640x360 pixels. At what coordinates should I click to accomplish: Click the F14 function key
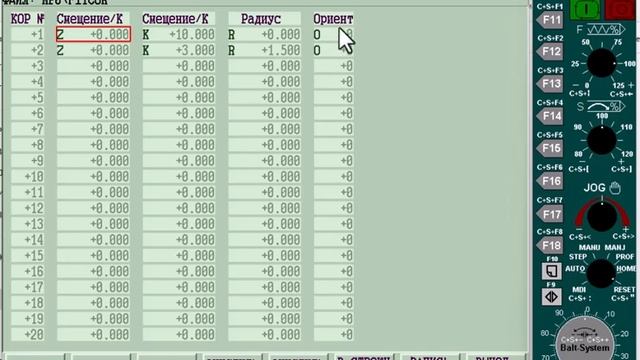click(x=550, y=116)
